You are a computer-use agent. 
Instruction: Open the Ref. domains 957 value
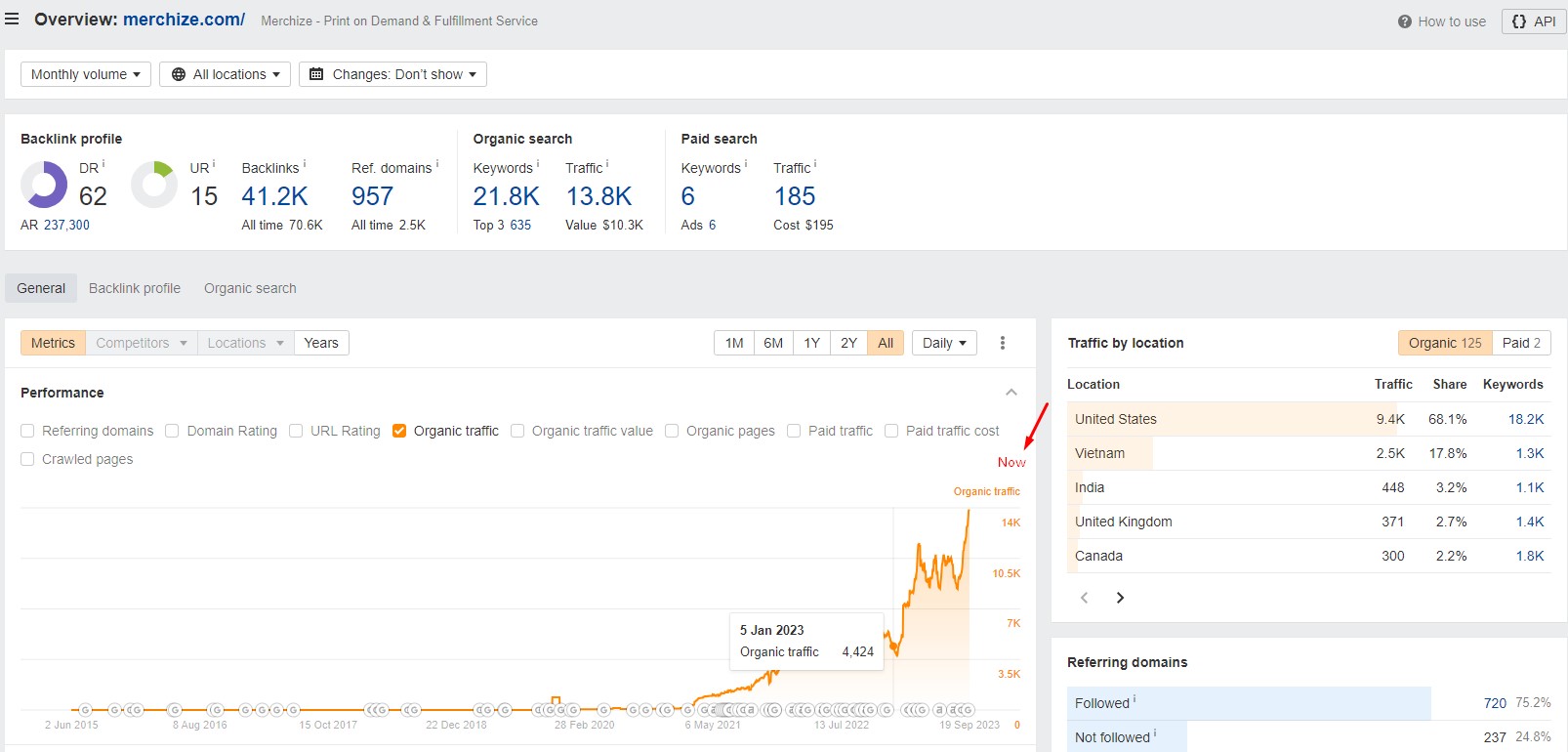click(372, 196)
